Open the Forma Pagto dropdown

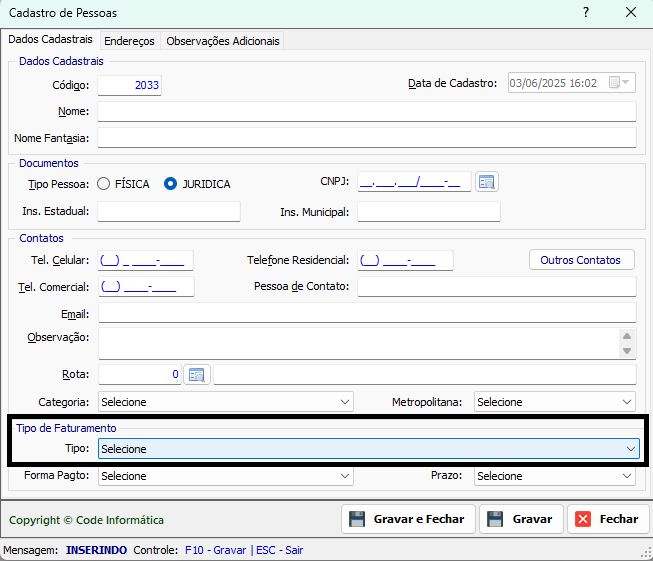click(226, 476)
